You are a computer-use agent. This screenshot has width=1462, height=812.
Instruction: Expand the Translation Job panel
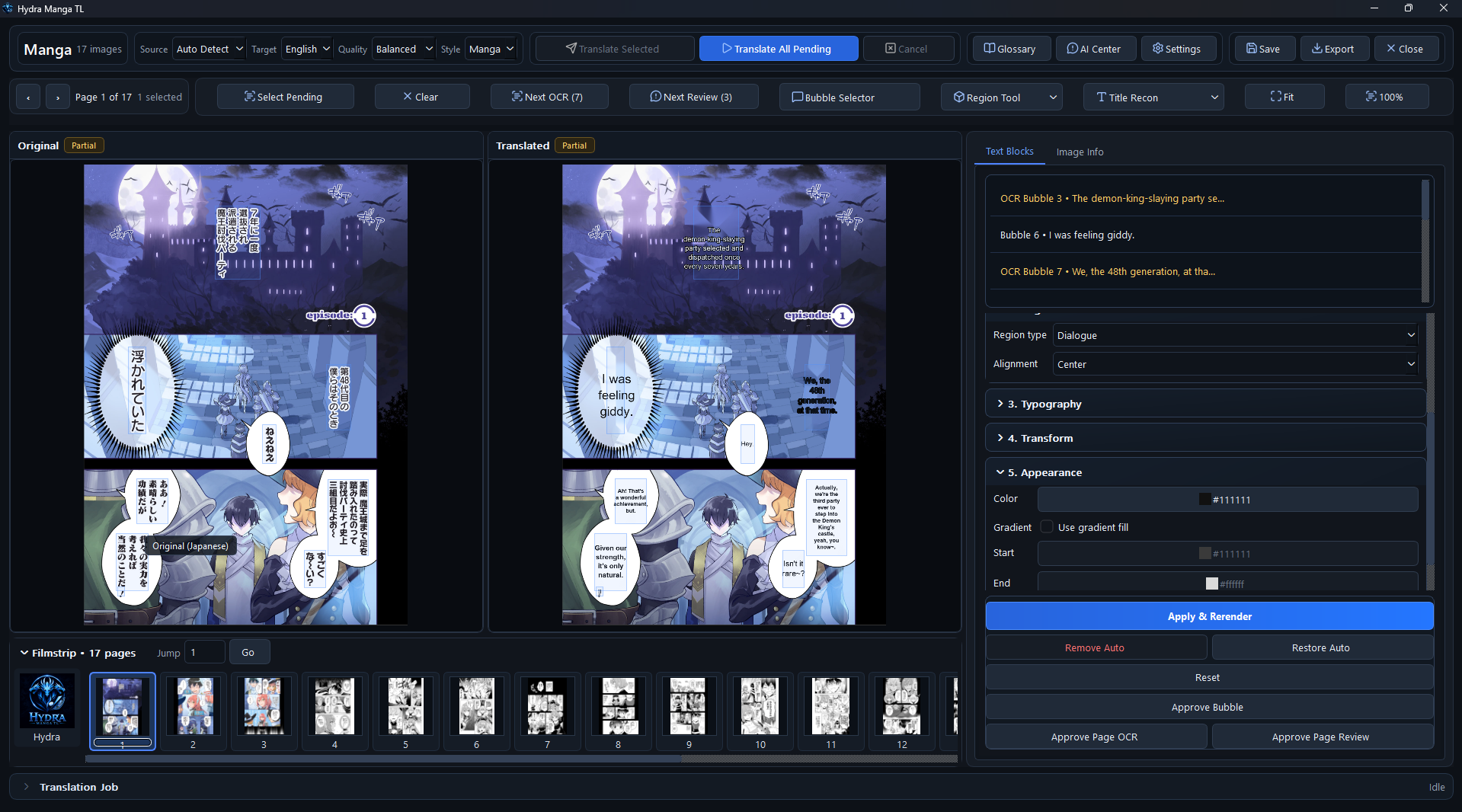(26, 787)
